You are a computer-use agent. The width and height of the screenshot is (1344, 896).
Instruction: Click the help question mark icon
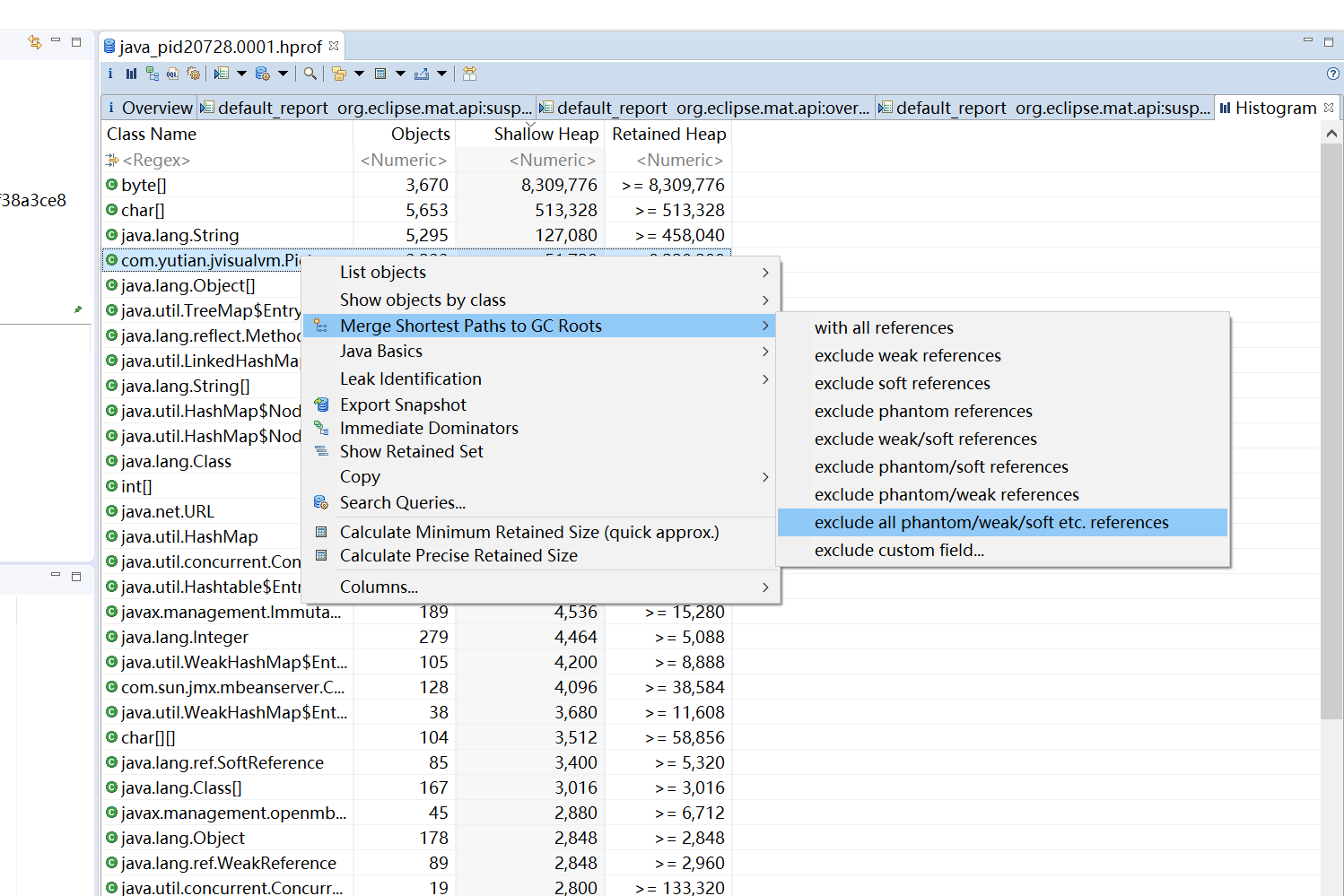pos(1332,74)
